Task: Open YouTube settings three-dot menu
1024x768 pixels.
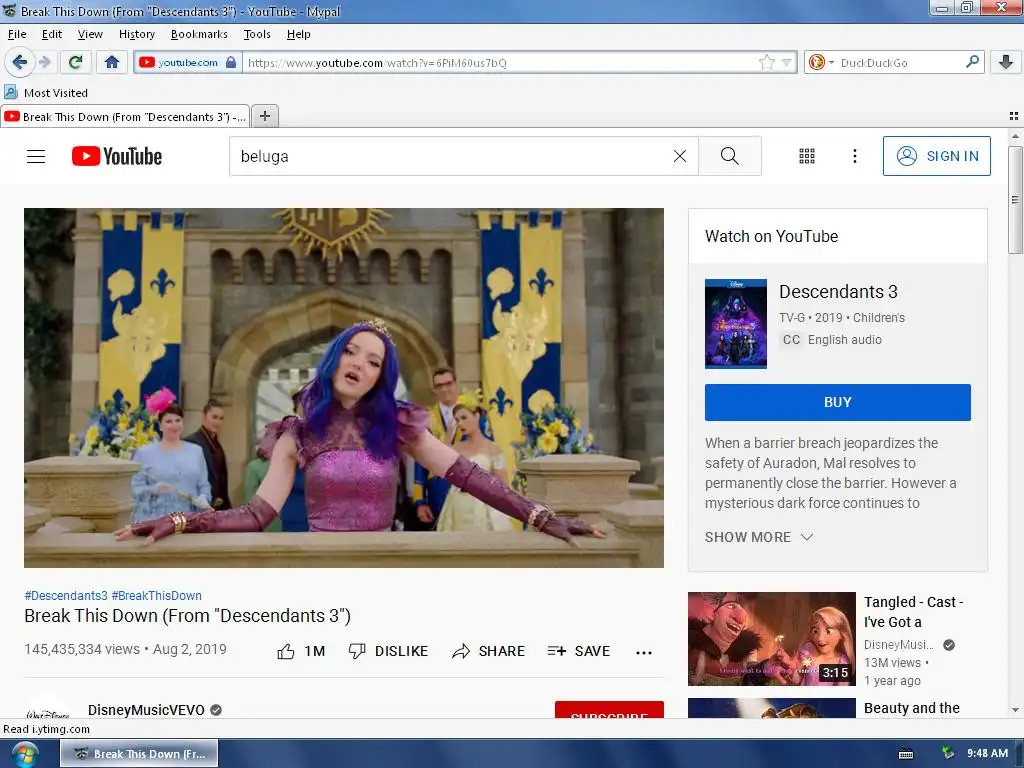Action: click(854, 156)
